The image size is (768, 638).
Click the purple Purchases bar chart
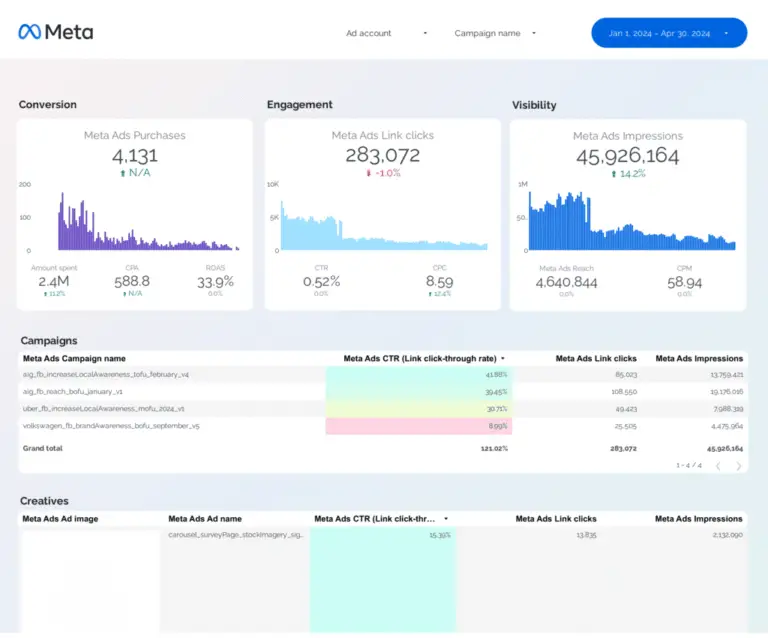(148, 222)
